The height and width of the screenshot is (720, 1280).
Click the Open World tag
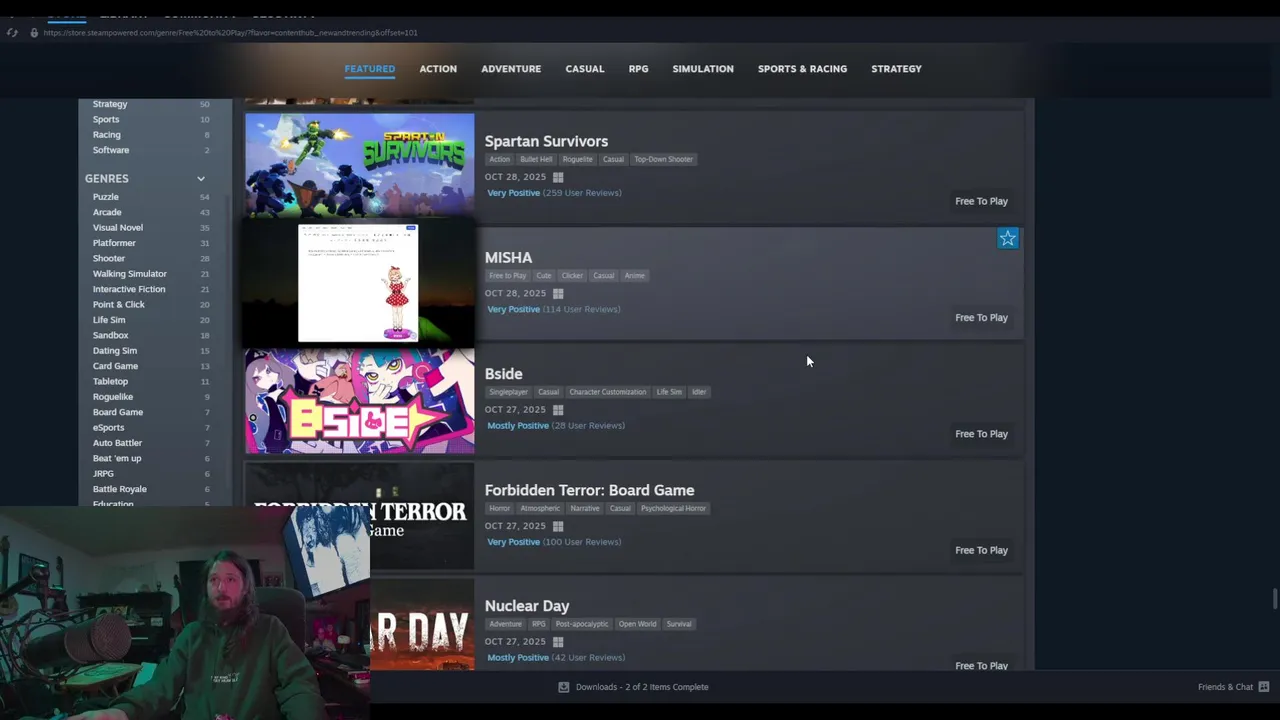[637, 624]
